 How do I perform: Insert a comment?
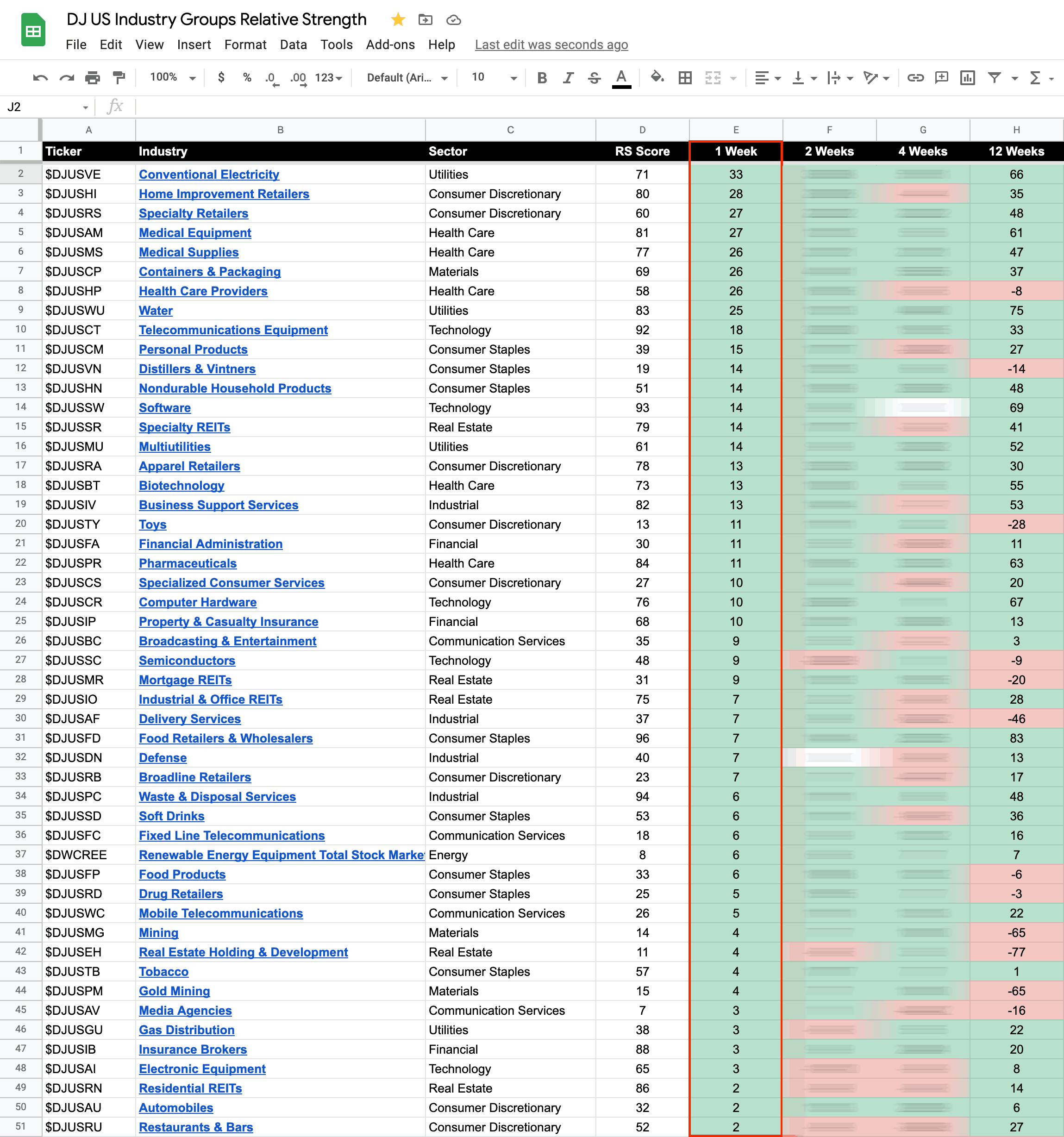(942, 78)
